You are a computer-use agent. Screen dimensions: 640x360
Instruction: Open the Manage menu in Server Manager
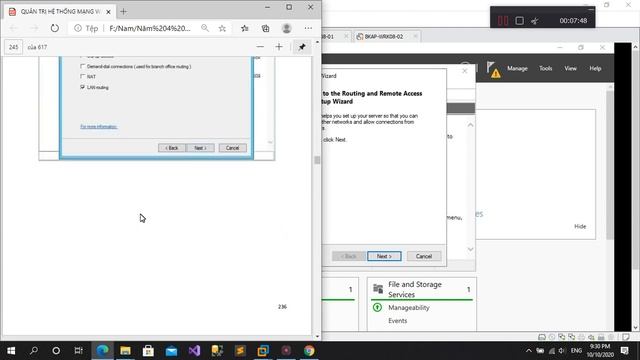[x=517, y=69]
